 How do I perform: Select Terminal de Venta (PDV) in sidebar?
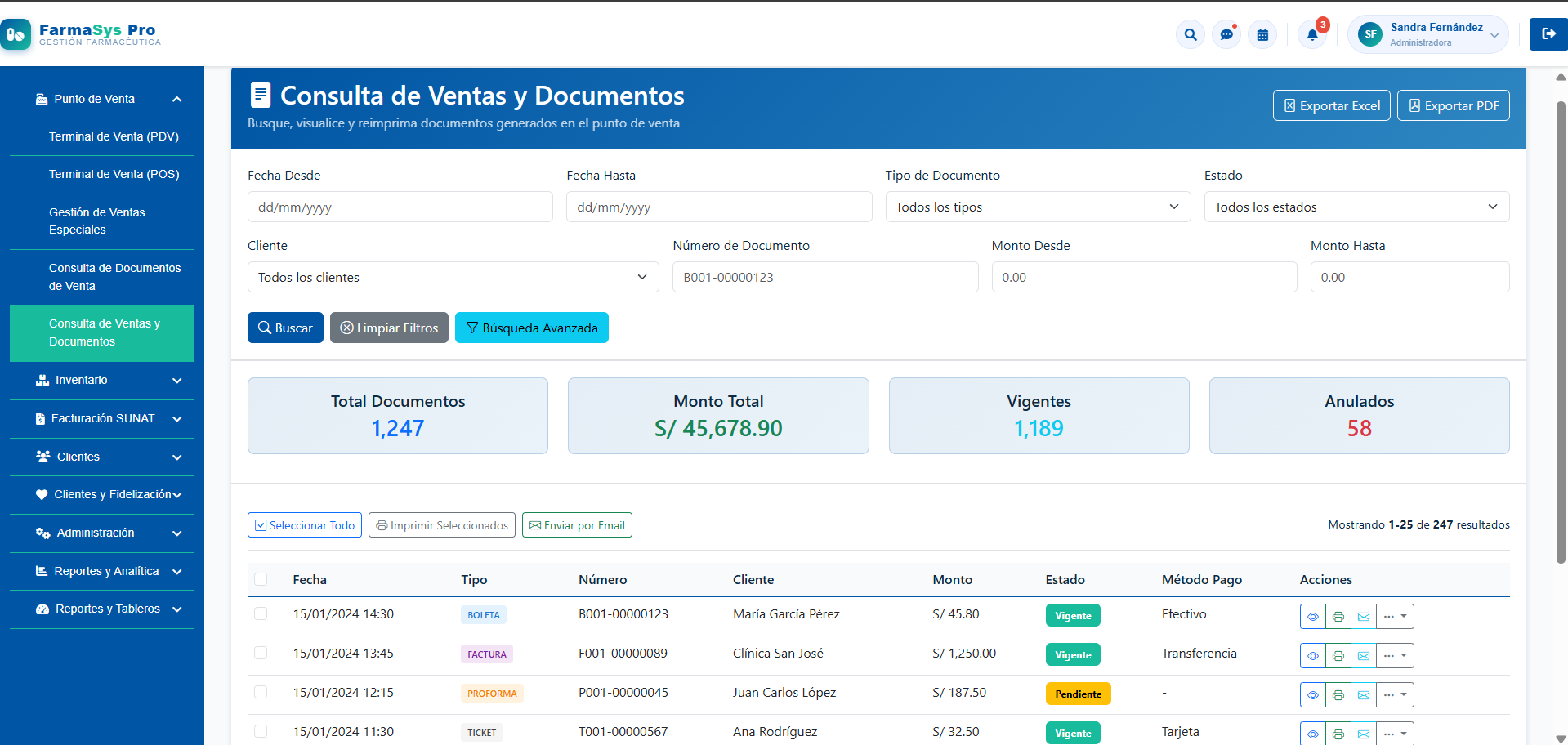114,136
